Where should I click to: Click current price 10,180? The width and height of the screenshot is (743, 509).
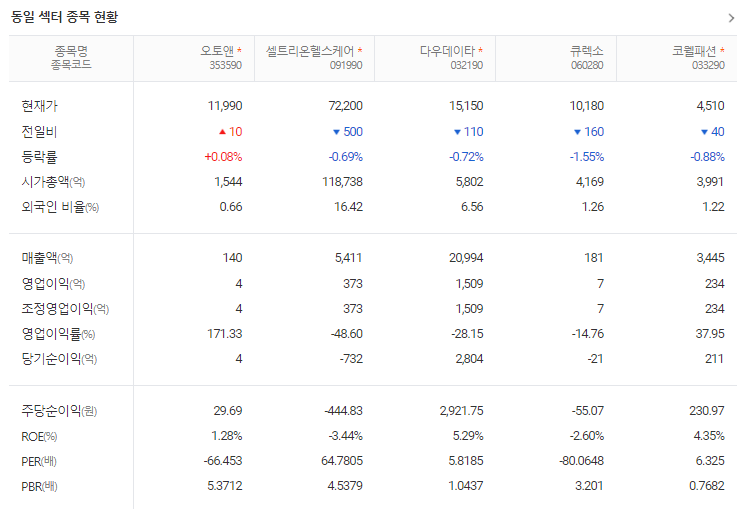click(x=587, y=106)
